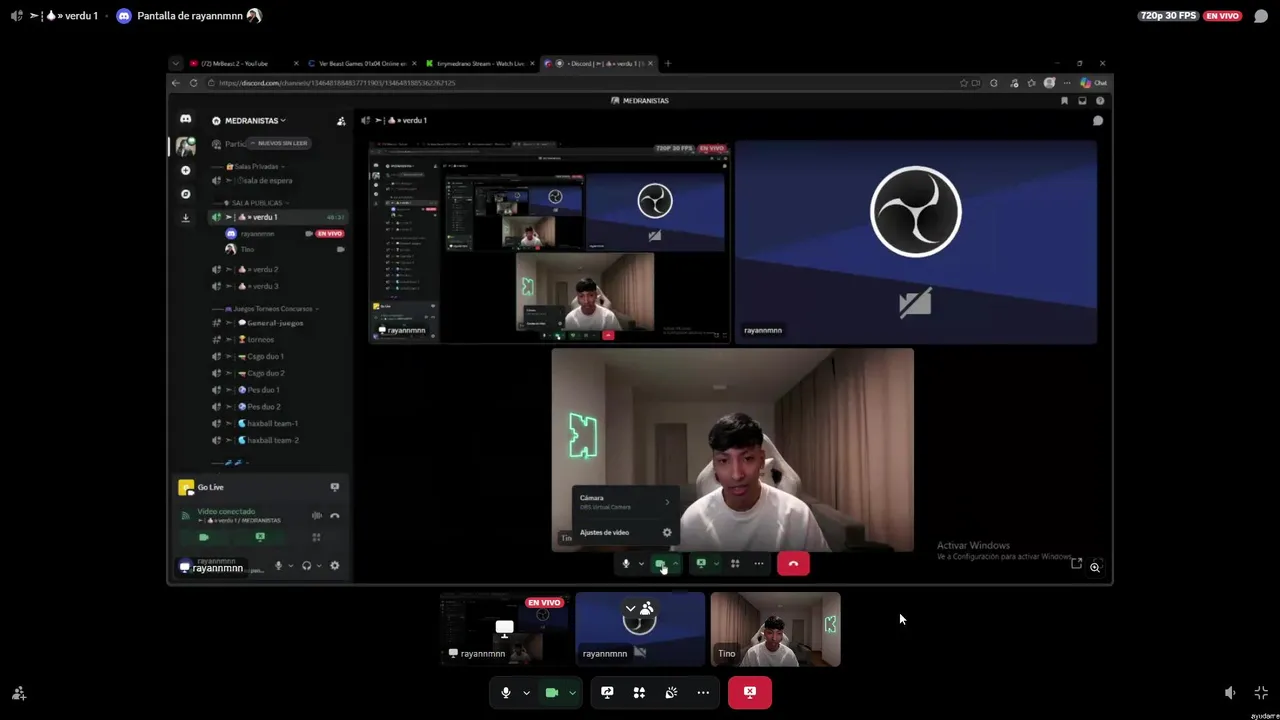1280x720 pixels.
Task: Open the sala de espera voice channel
Action: click(278, 181)
